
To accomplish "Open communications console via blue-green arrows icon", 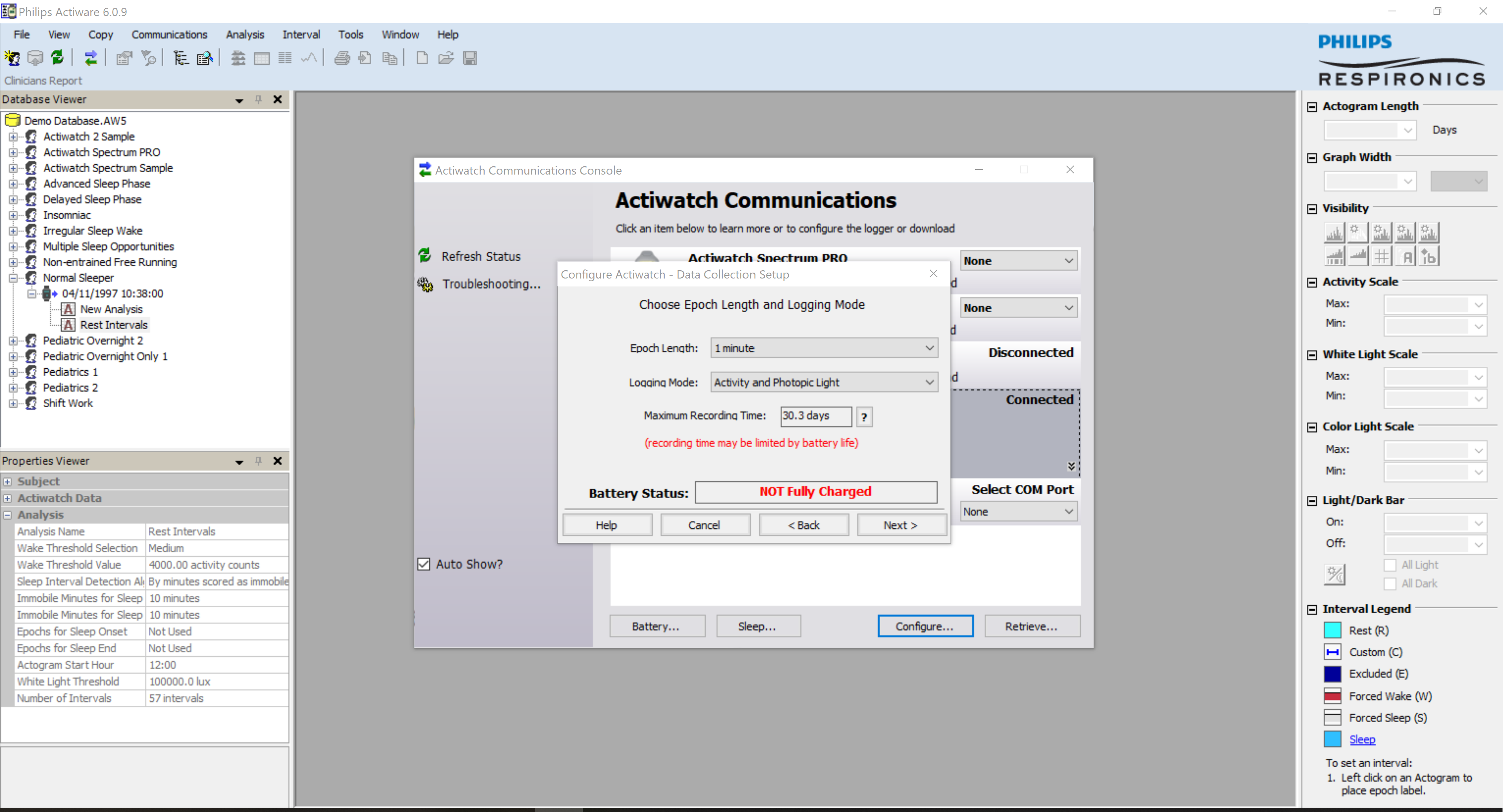I will (x=90, y=58).
